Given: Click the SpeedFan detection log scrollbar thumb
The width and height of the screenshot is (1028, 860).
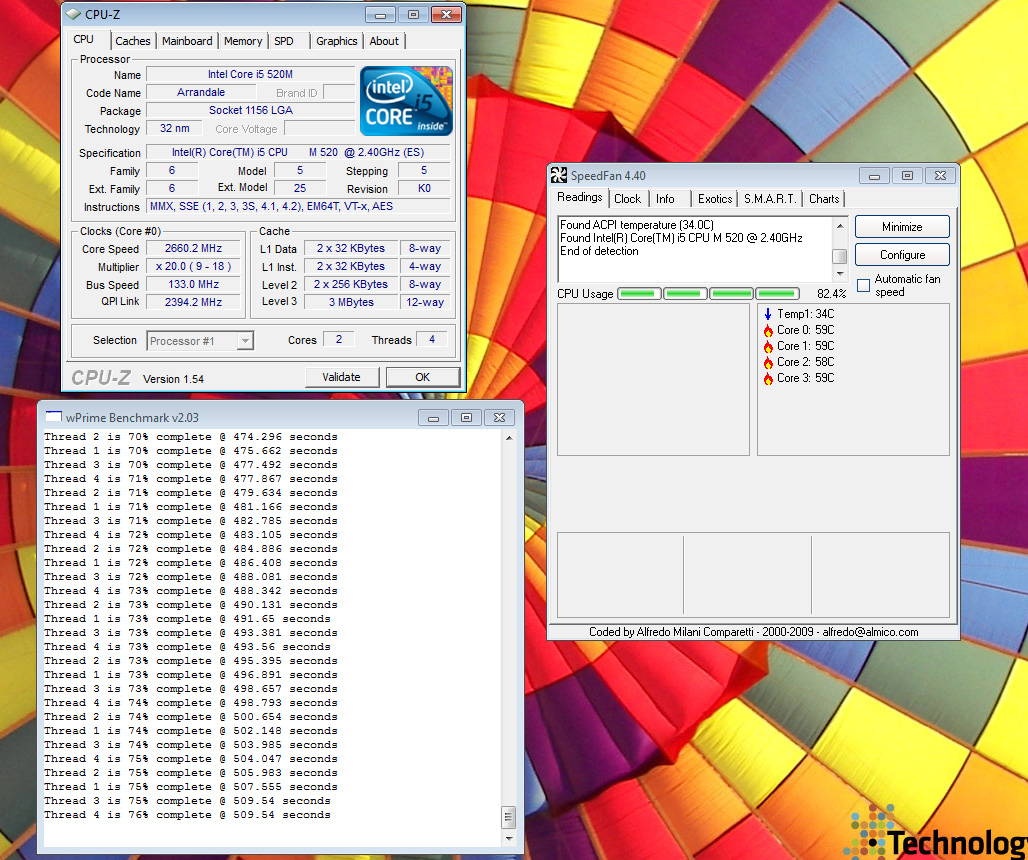Looking at the screenshot, I should pyautogui.click(x=839, y=256).
